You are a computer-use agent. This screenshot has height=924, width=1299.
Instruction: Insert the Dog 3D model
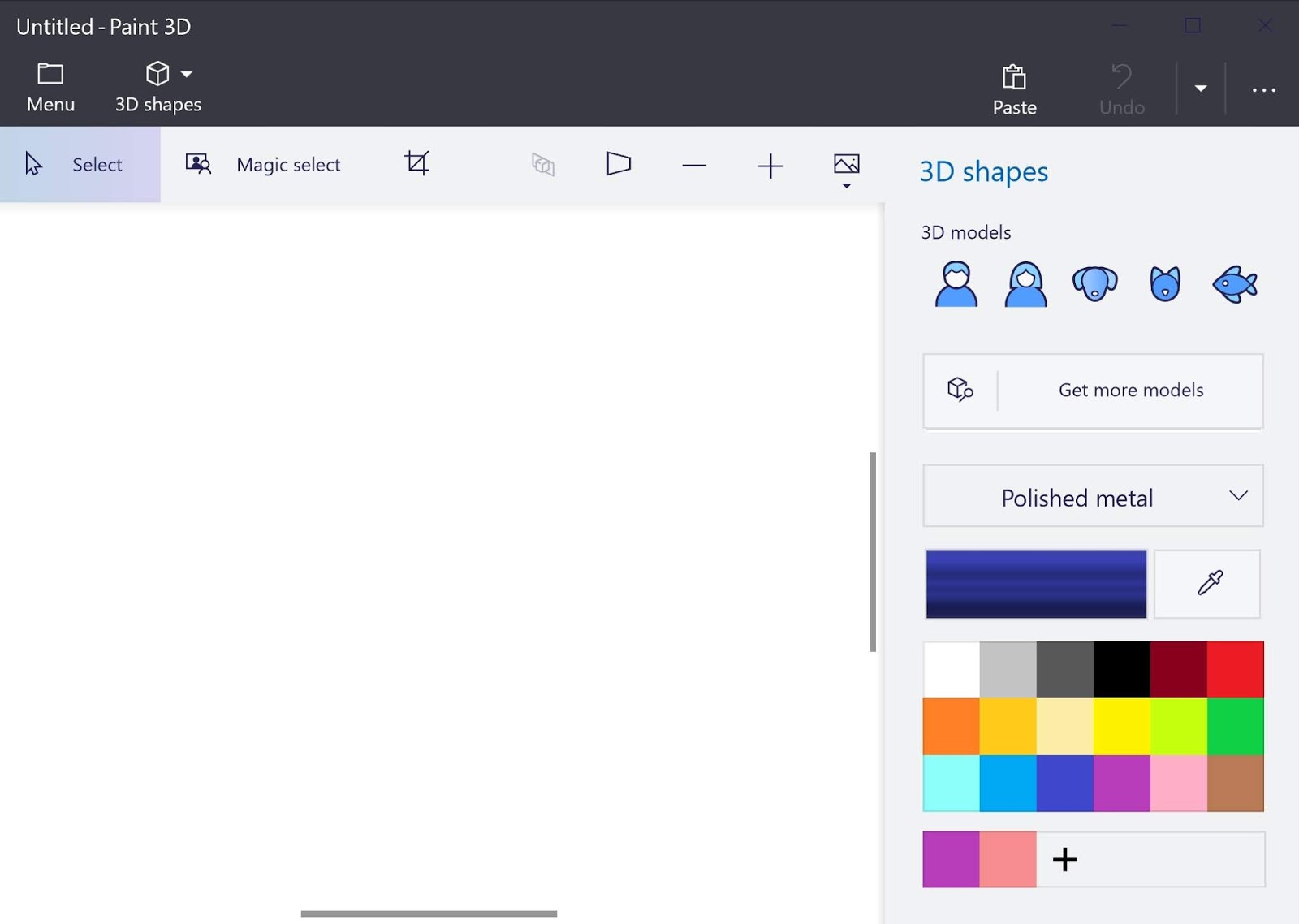coord(1095,283)
